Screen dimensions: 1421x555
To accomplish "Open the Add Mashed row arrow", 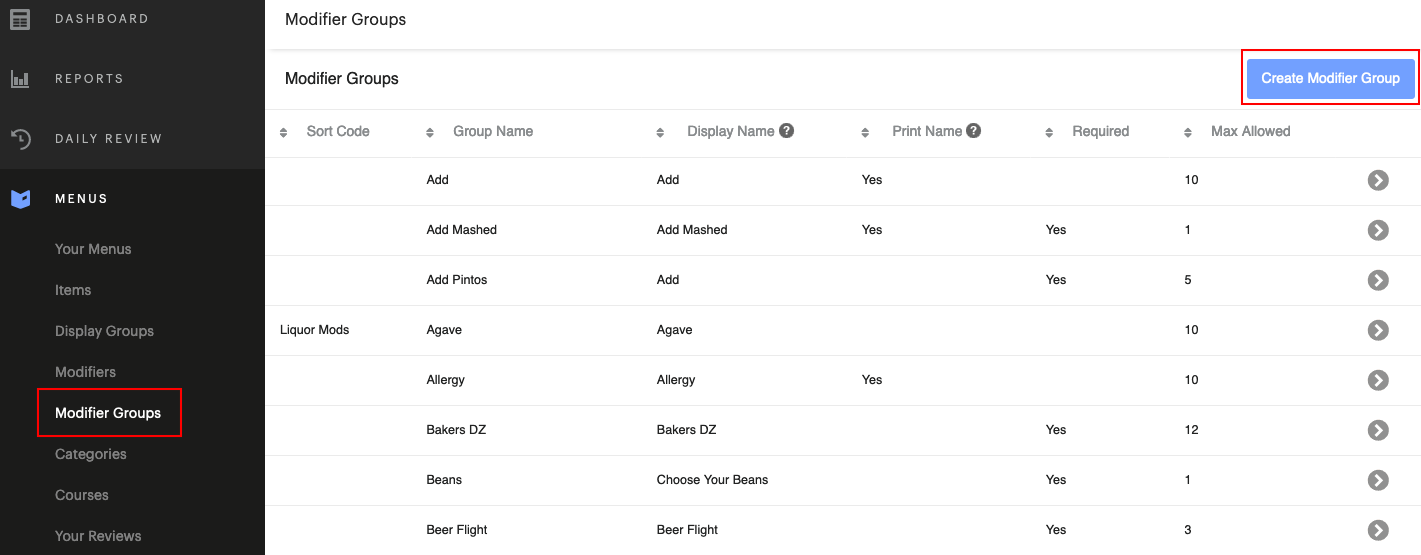I will click(x=1378, y=230).
